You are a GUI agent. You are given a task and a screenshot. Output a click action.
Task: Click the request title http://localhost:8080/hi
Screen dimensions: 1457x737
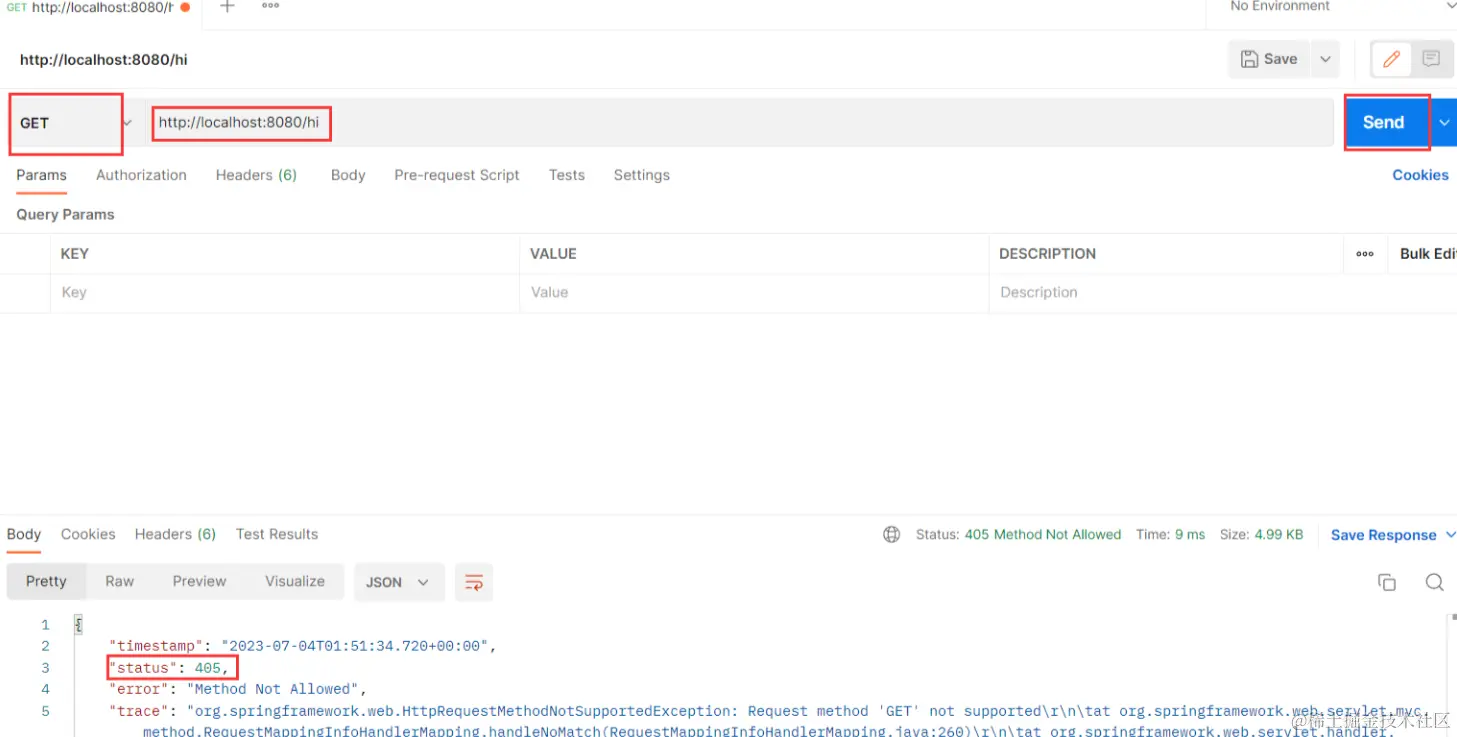pos(104,60)
